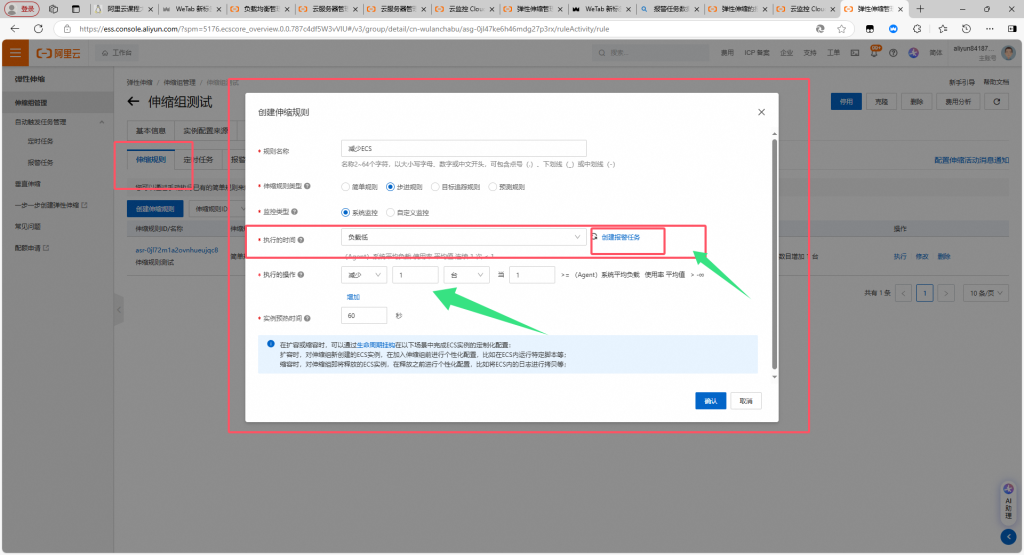Click the refresh icon beside 创建报警任务
The width and height of the screenshot is (1024, 555).
point(595,237)
